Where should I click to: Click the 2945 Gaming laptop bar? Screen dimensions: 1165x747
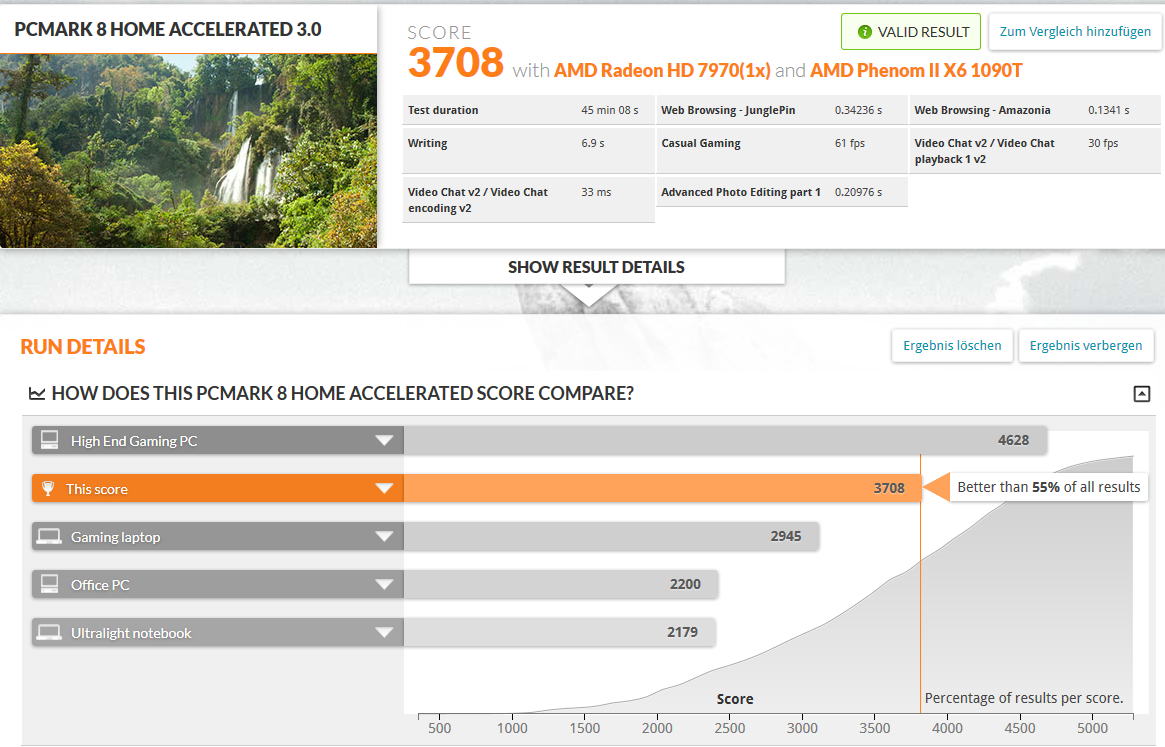pyautogui.click(x=611, y=537)
